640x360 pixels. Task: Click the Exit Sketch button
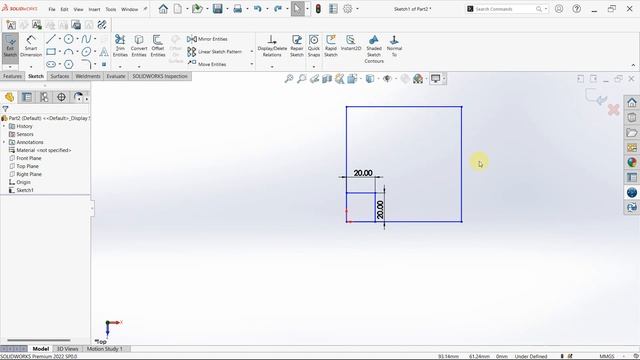10,46
